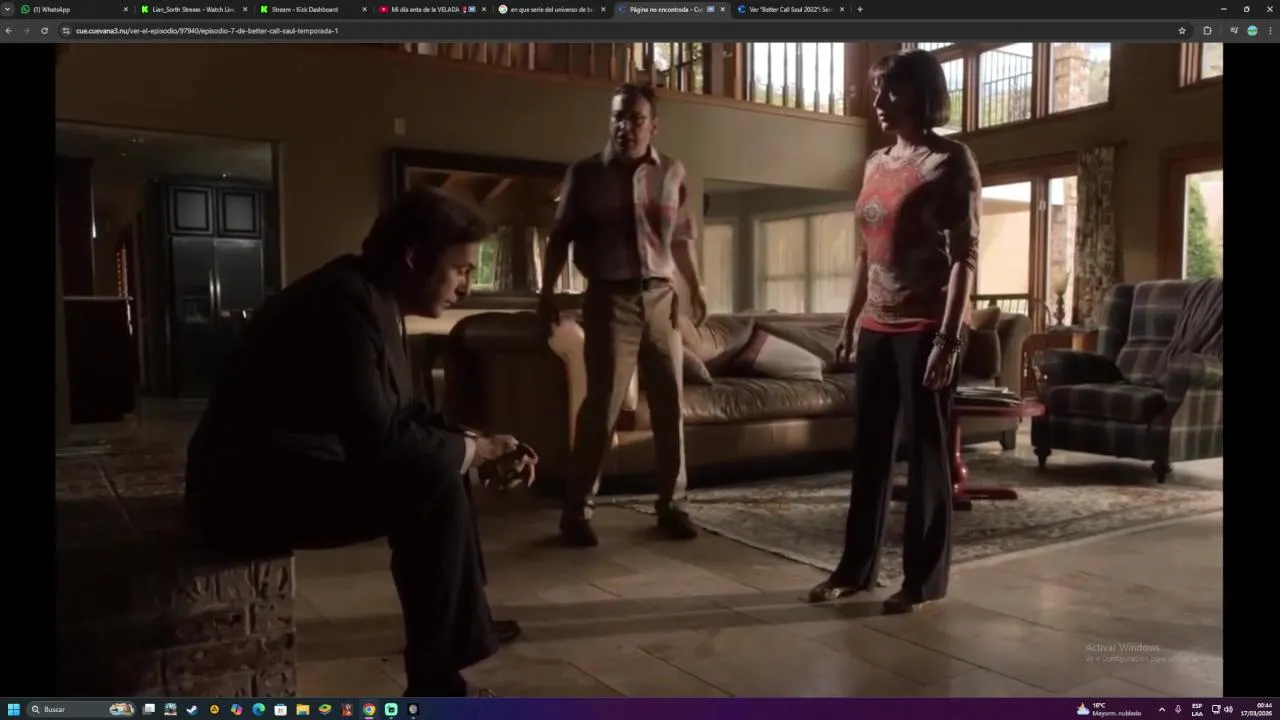The height and width of the screenshot is (720, 1280).
Task: Click the Better Call Saul video player
Action: [639, 368]
